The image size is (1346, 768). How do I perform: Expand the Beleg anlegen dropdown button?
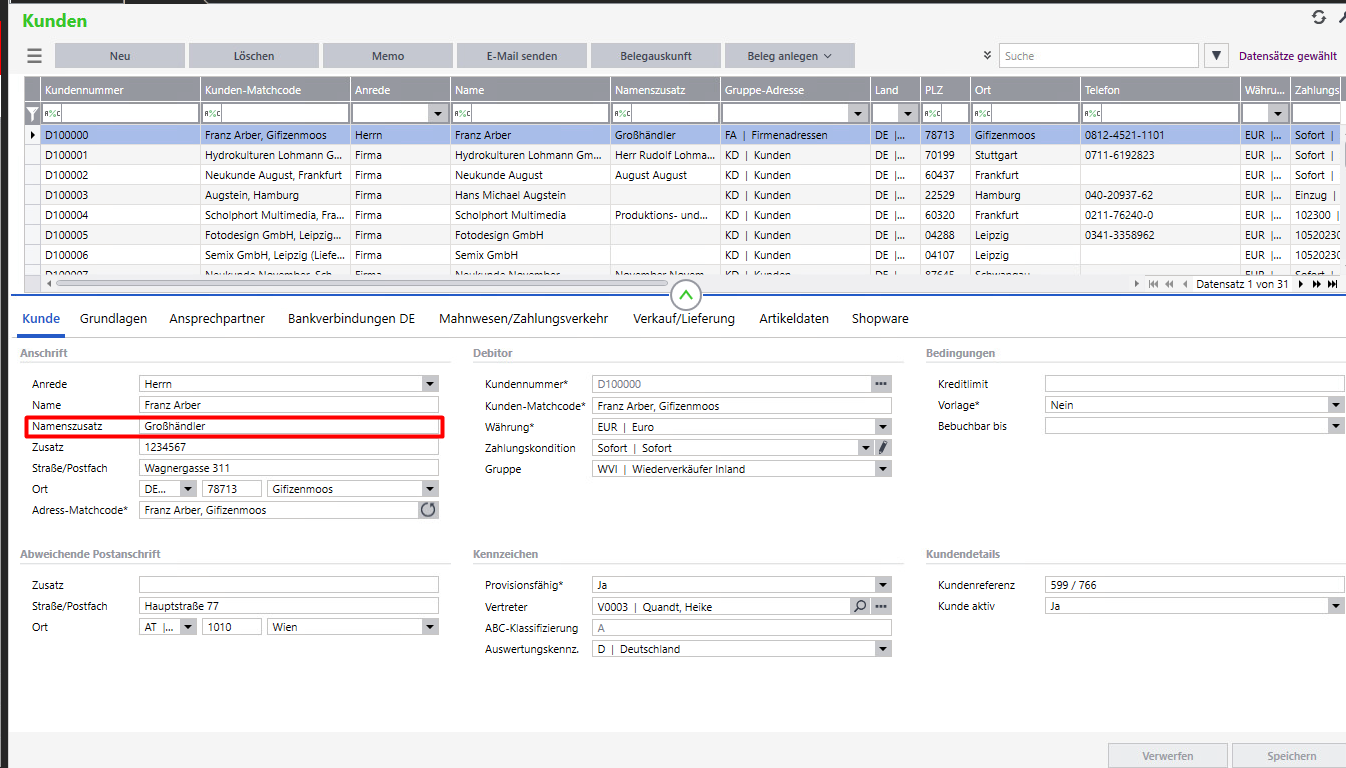tap(790, 56)
